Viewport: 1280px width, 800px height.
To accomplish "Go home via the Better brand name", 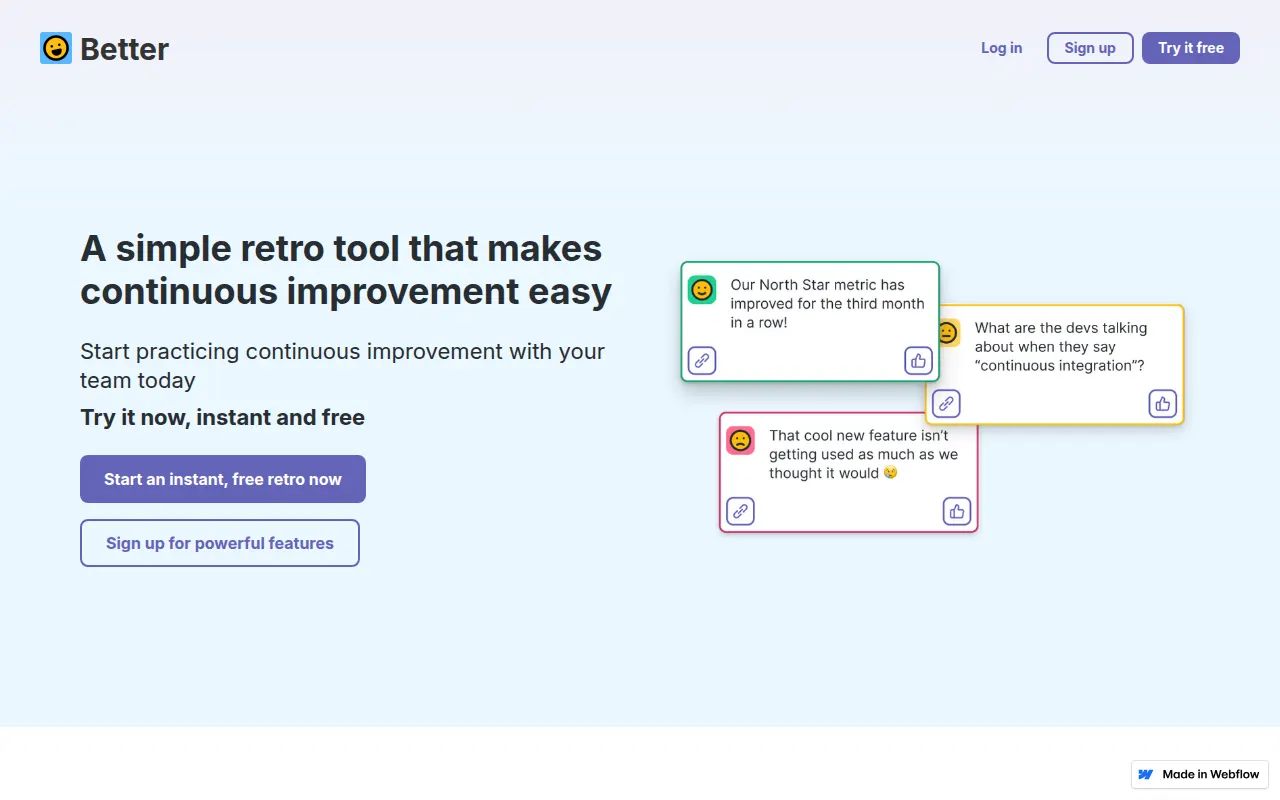I will [125, 48].
